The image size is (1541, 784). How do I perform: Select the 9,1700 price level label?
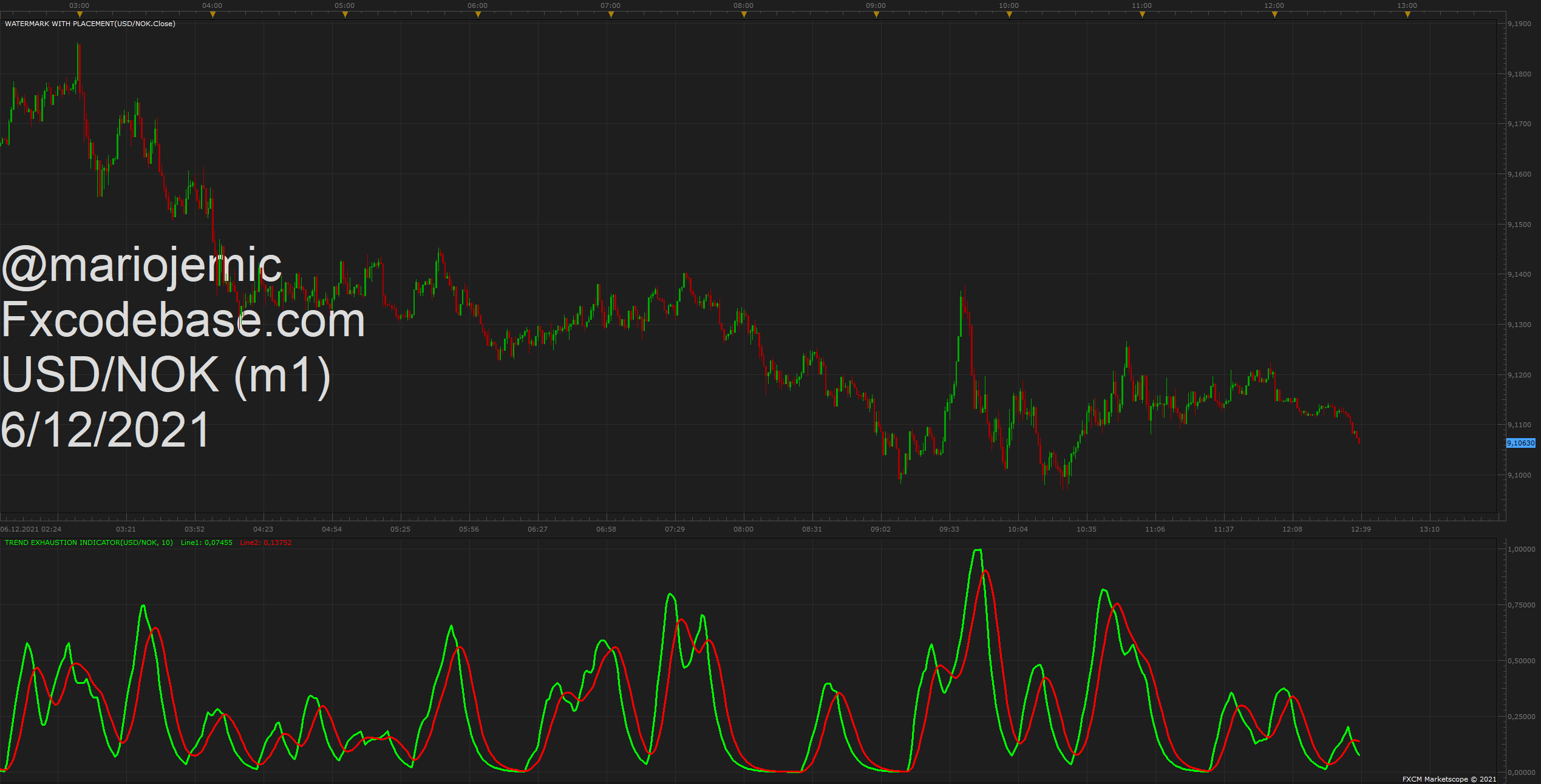click(1519, 124)
